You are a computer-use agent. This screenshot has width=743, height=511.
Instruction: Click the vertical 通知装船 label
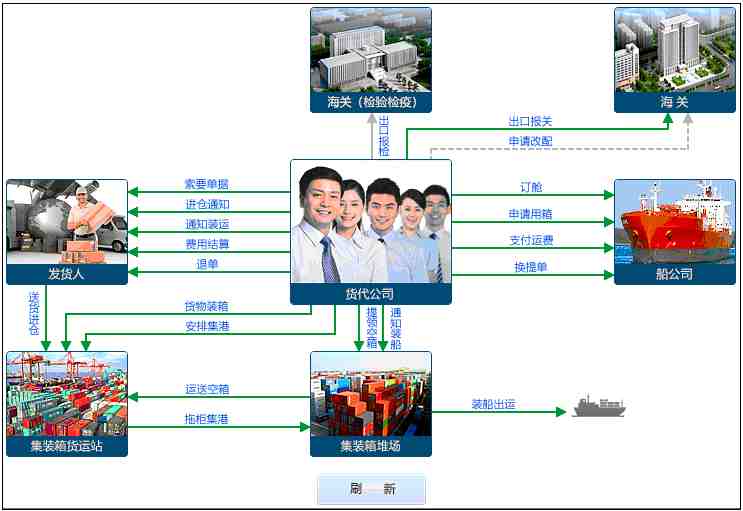(396, 328)
